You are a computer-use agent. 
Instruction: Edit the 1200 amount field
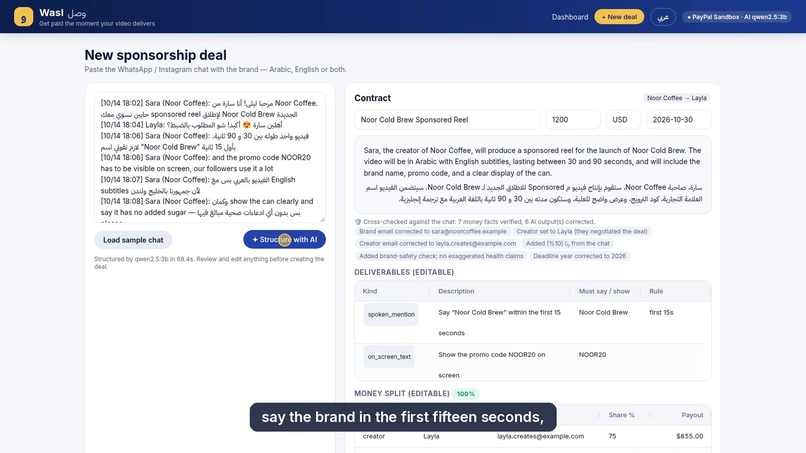[573, 119]
